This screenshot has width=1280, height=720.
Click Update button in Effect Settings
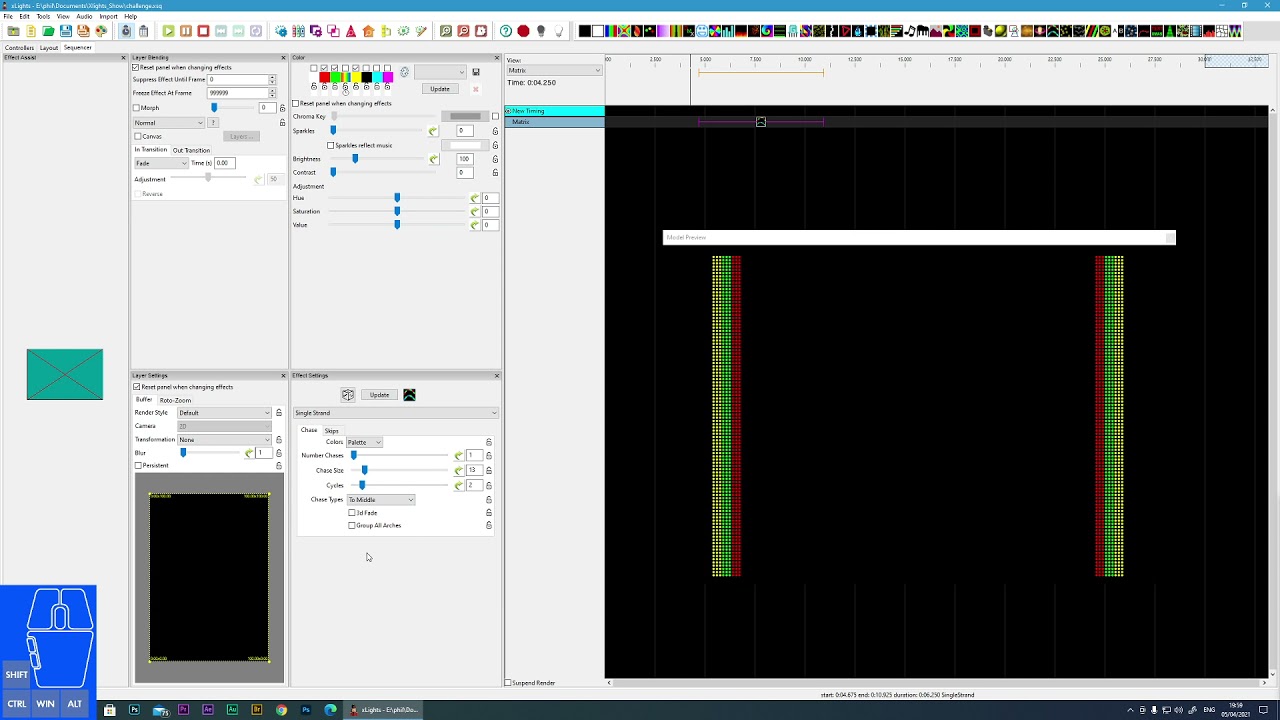click(379, 395)
